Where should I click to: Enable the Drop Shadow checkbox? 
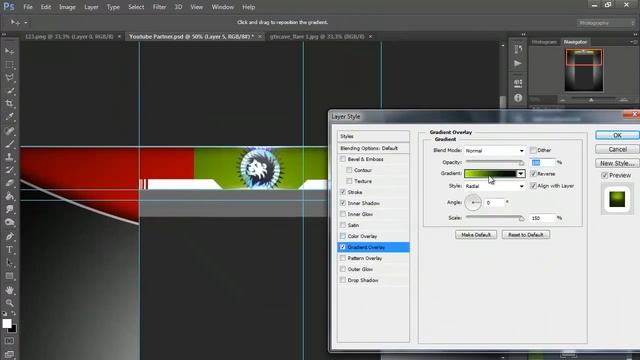(343, 280)
